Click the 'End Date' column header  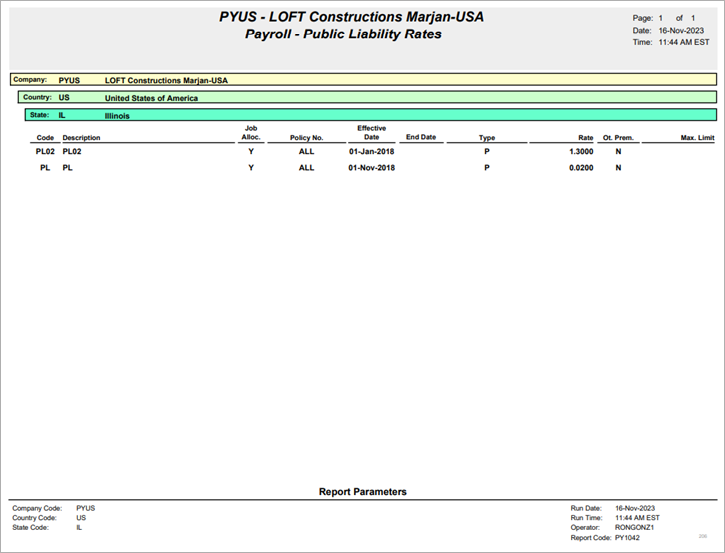[x=421, y=137]
